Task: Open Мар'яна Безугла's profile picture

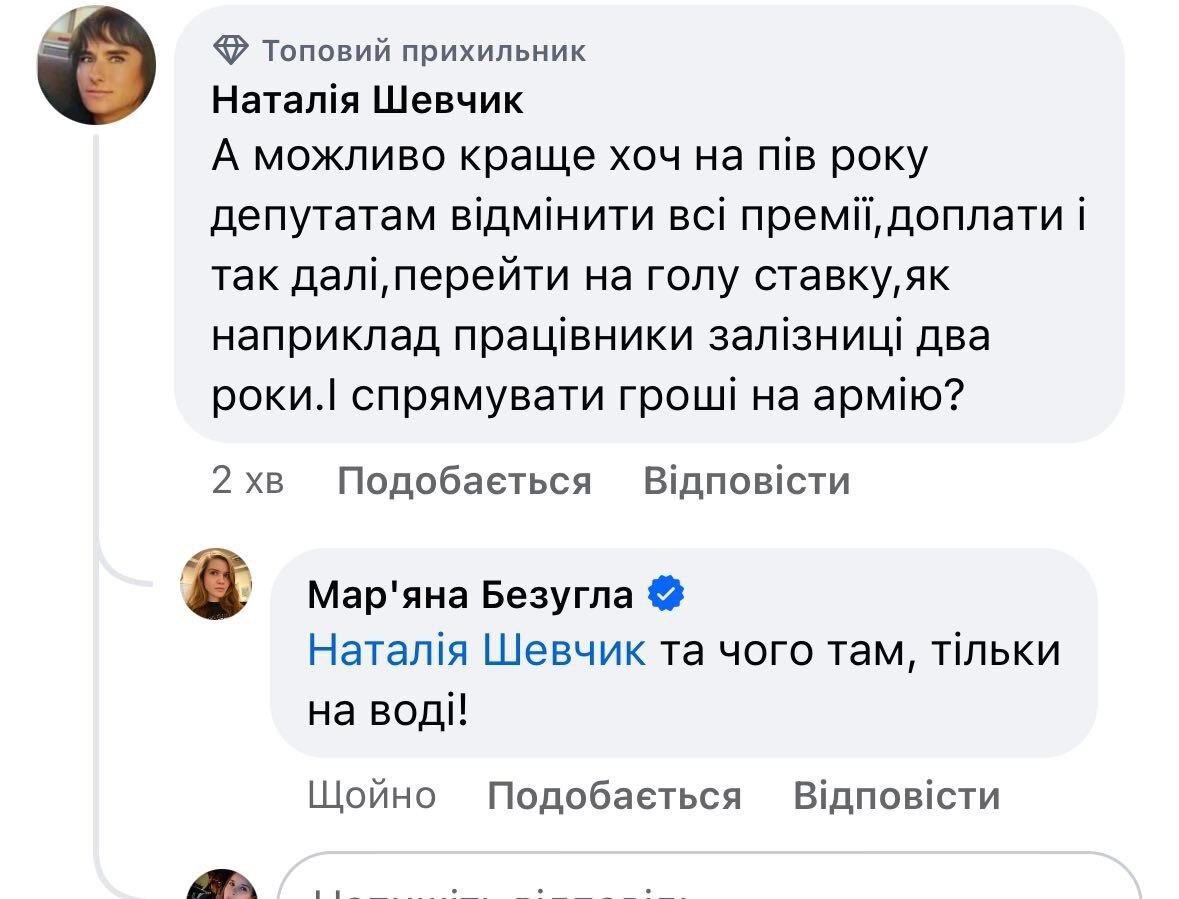Action: (215, 584)
